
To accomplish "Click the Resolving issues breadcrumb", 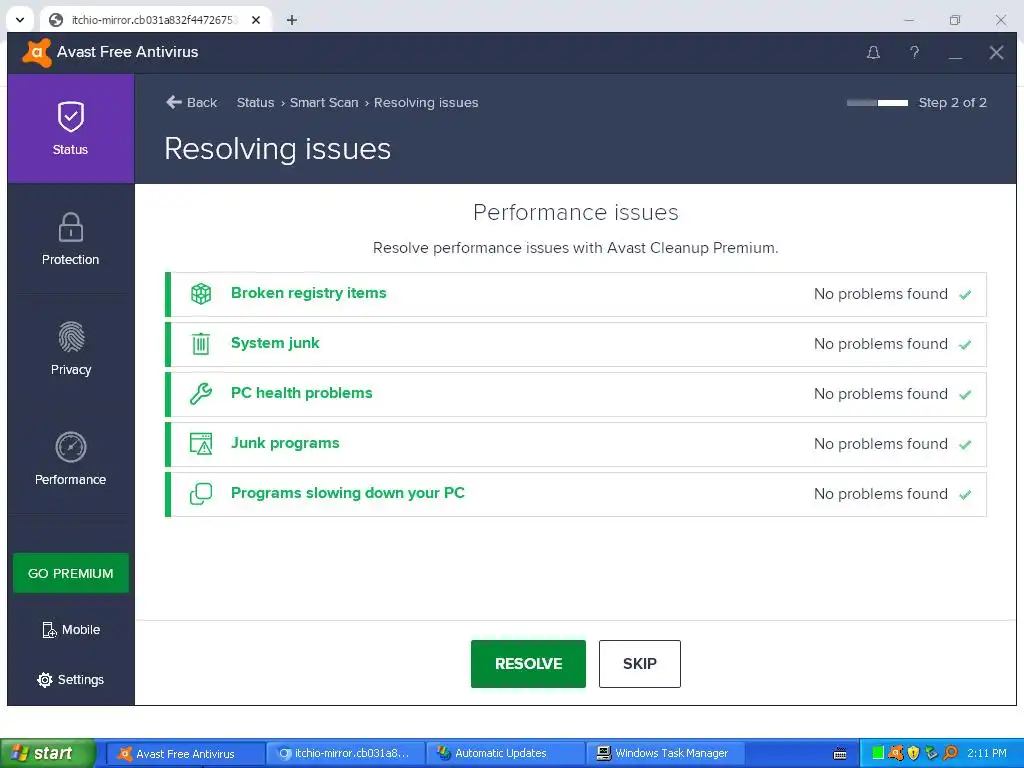I will coord(426,103).
